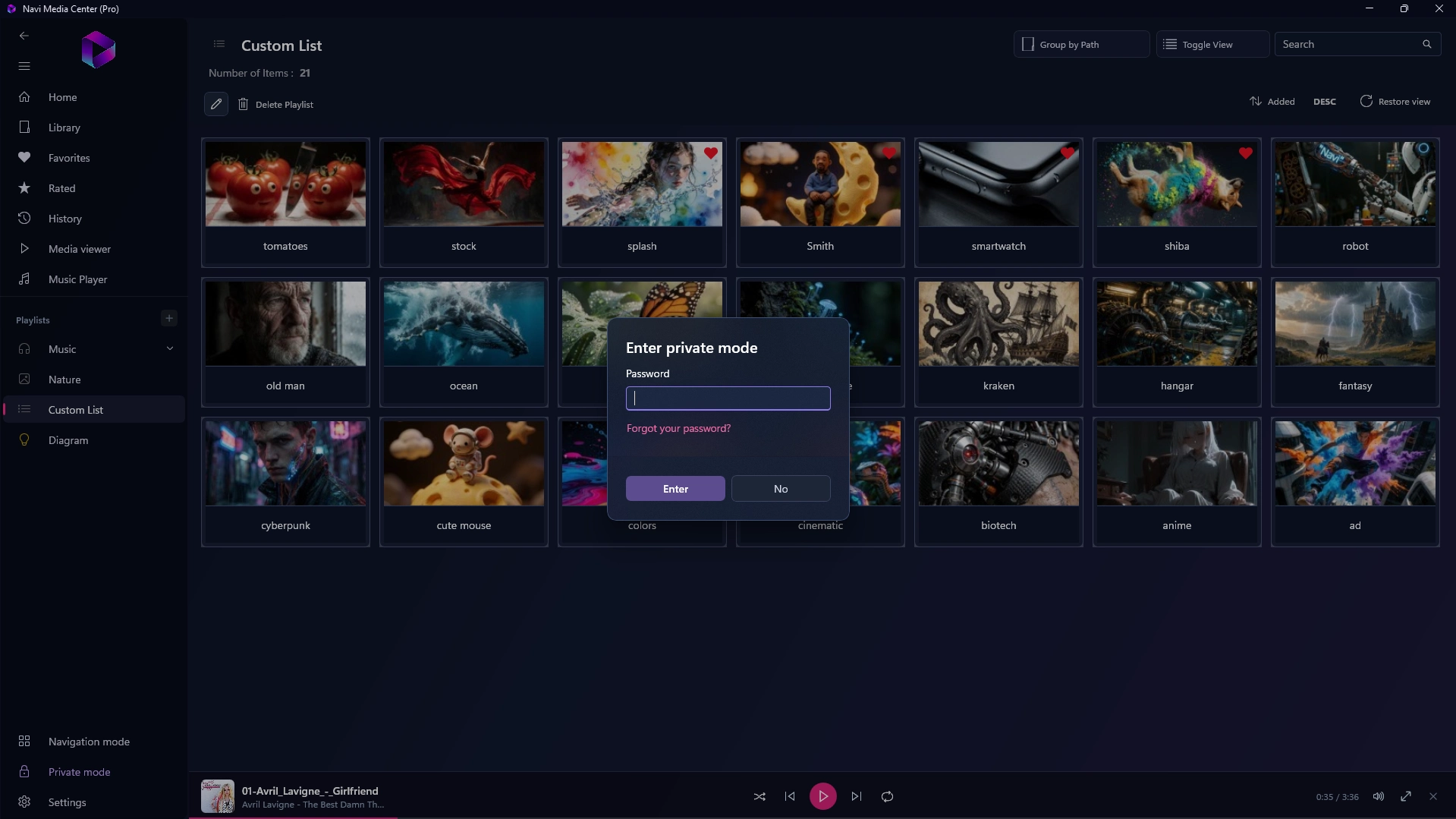Add a new playlist with plus icon
Viewport: 1456px width, 819px height.
pyautogui.click(x=169, y=318)
